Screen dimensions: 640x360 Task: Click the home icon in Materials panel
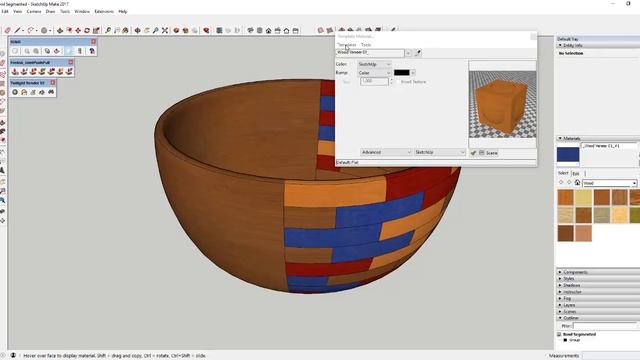(x=577, y=182)
